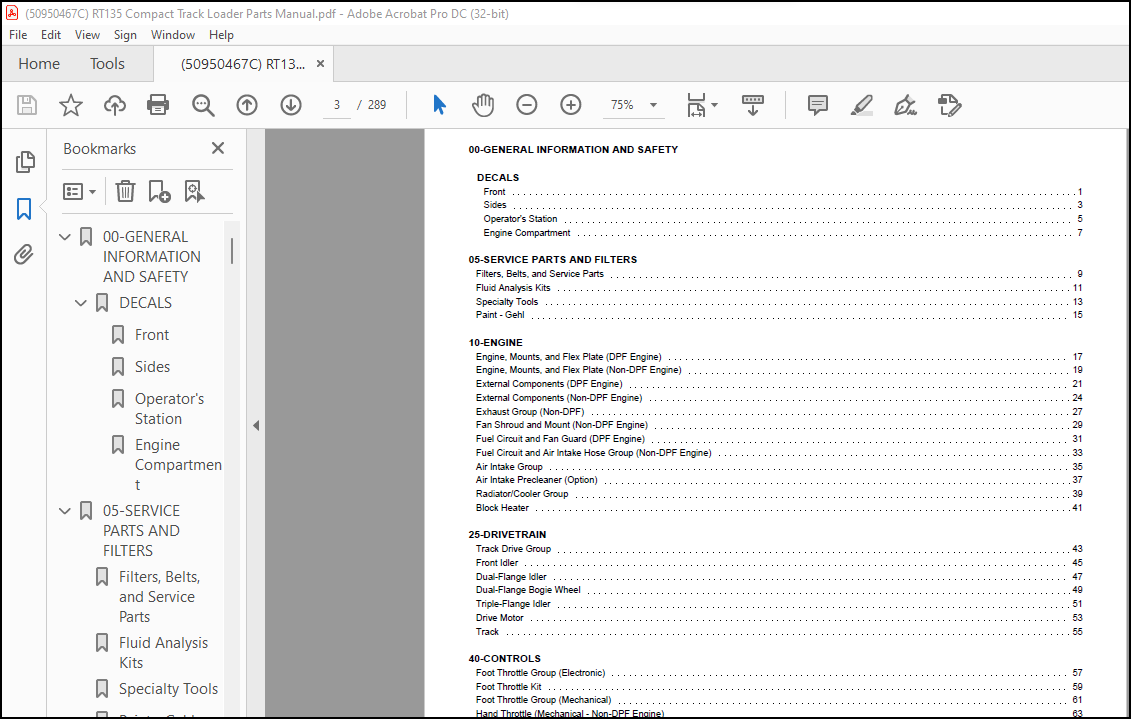Screen dimensions: 1131x719
Task: Go to previous page arrow
Action: click(x=247, y=105)
